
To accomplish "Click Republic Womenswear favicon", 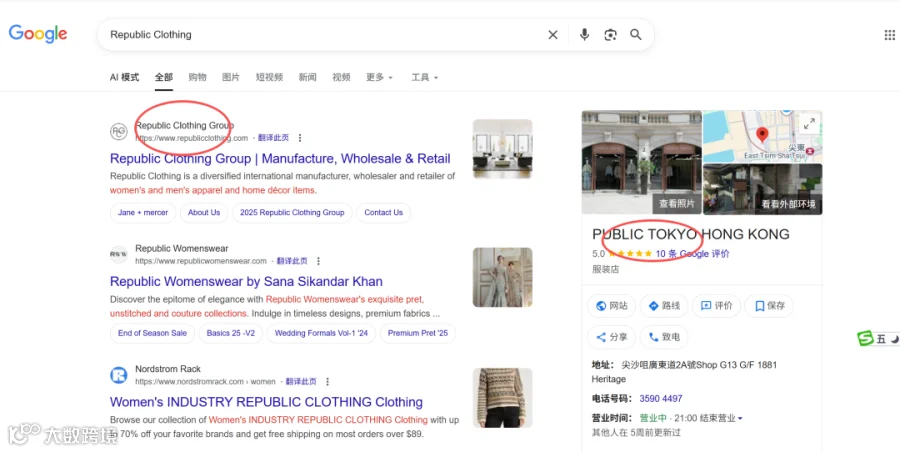I will pyautogui.click(x=118, y=254).
